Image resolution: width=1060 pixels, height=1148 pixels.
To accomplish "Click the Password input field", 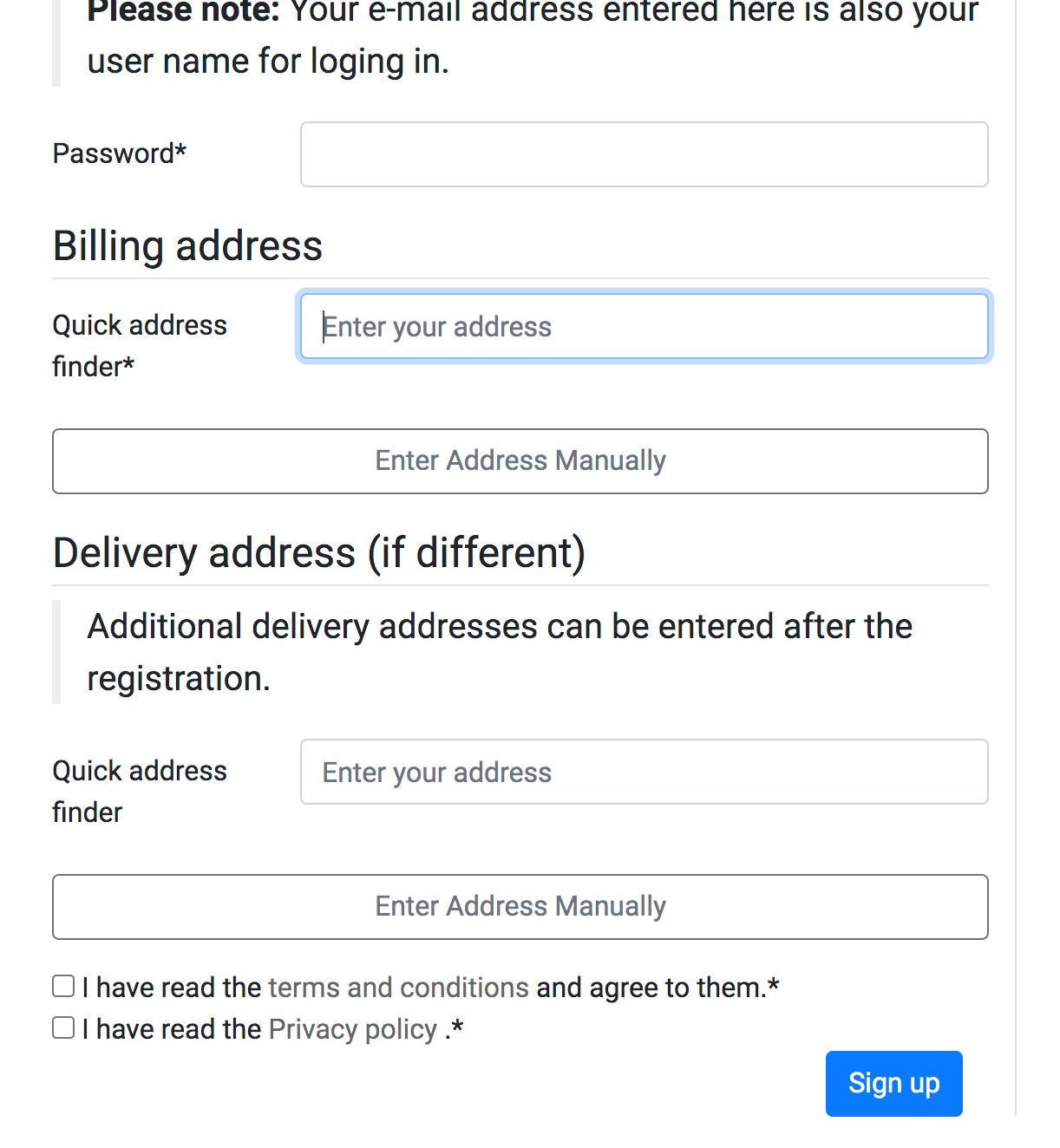I will [x=644, y=153].
